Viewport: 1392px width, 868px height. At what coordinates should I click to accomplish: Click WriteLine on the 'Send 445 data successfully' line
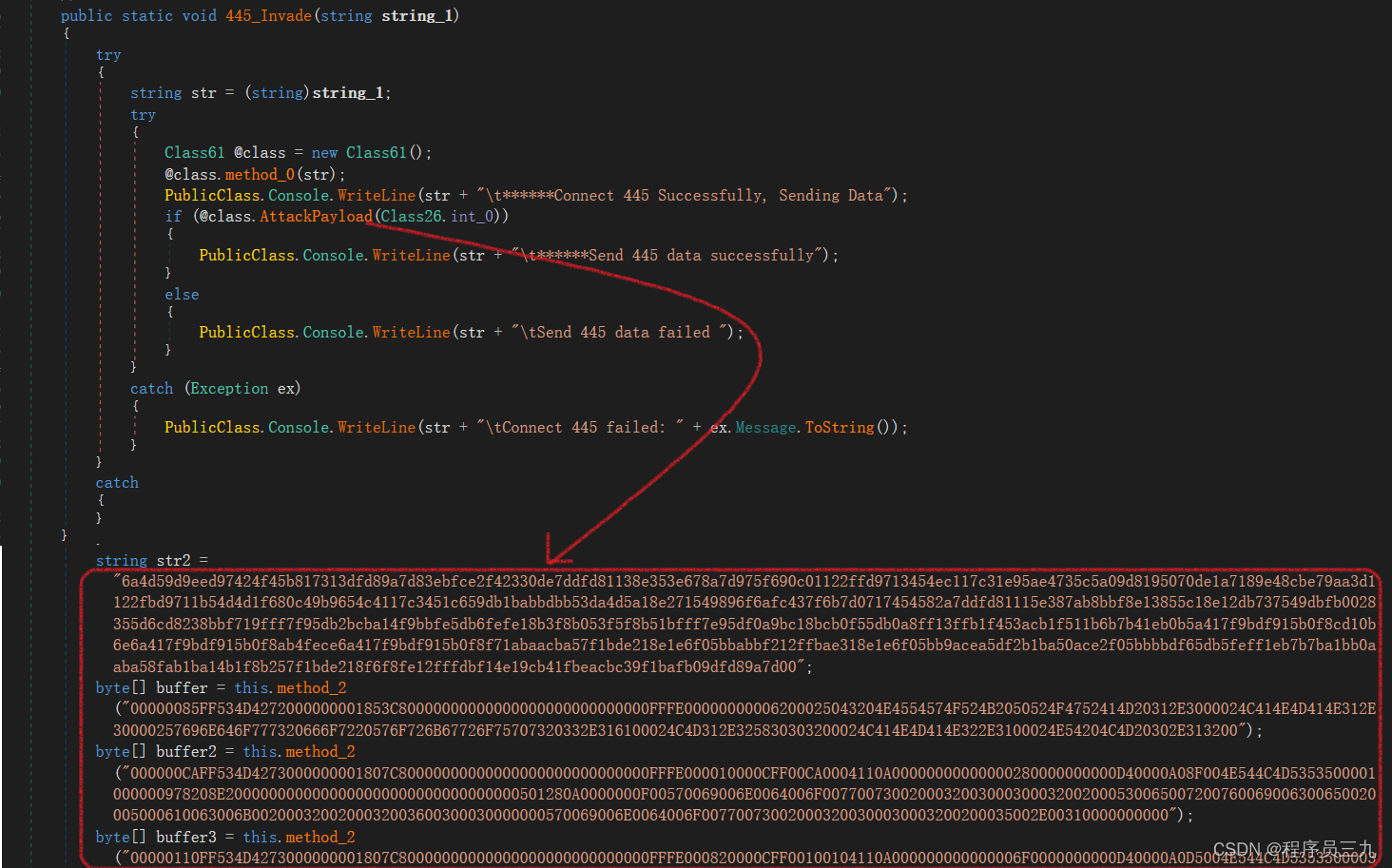pyautogui.click(x=411, y=256)
